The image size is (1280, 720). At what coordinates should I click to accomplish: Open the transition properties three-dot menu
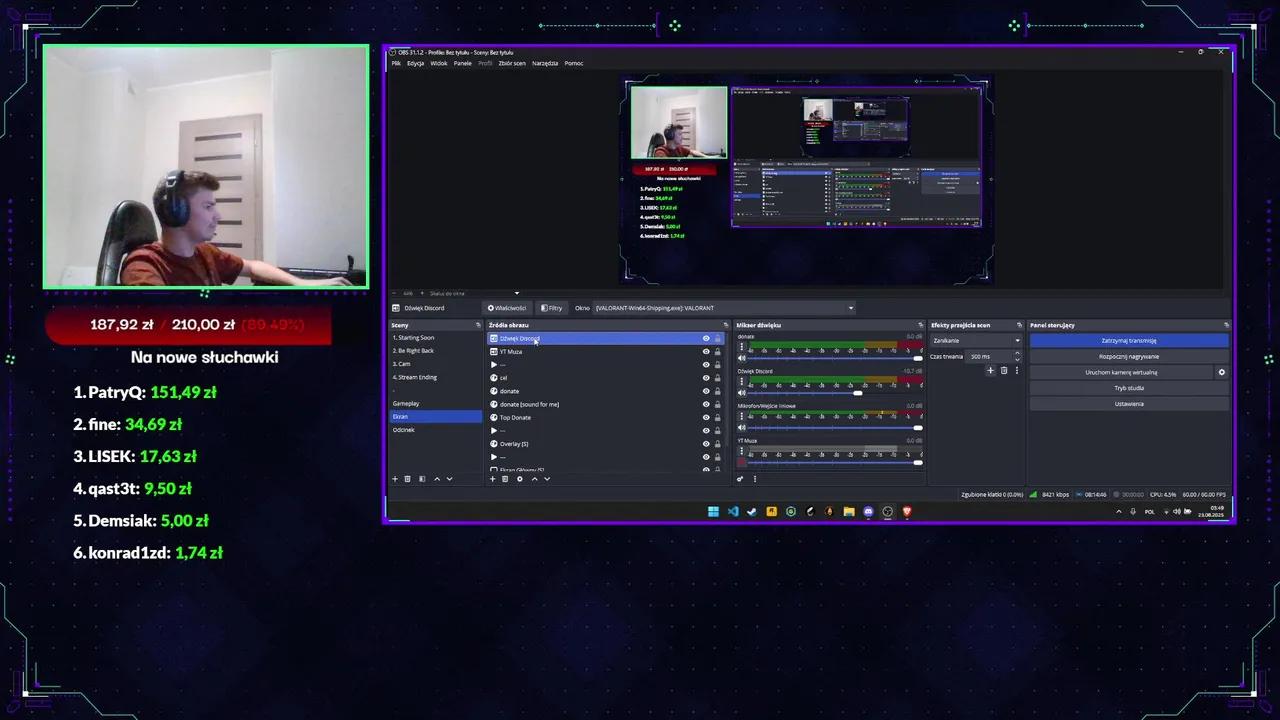1017,371
